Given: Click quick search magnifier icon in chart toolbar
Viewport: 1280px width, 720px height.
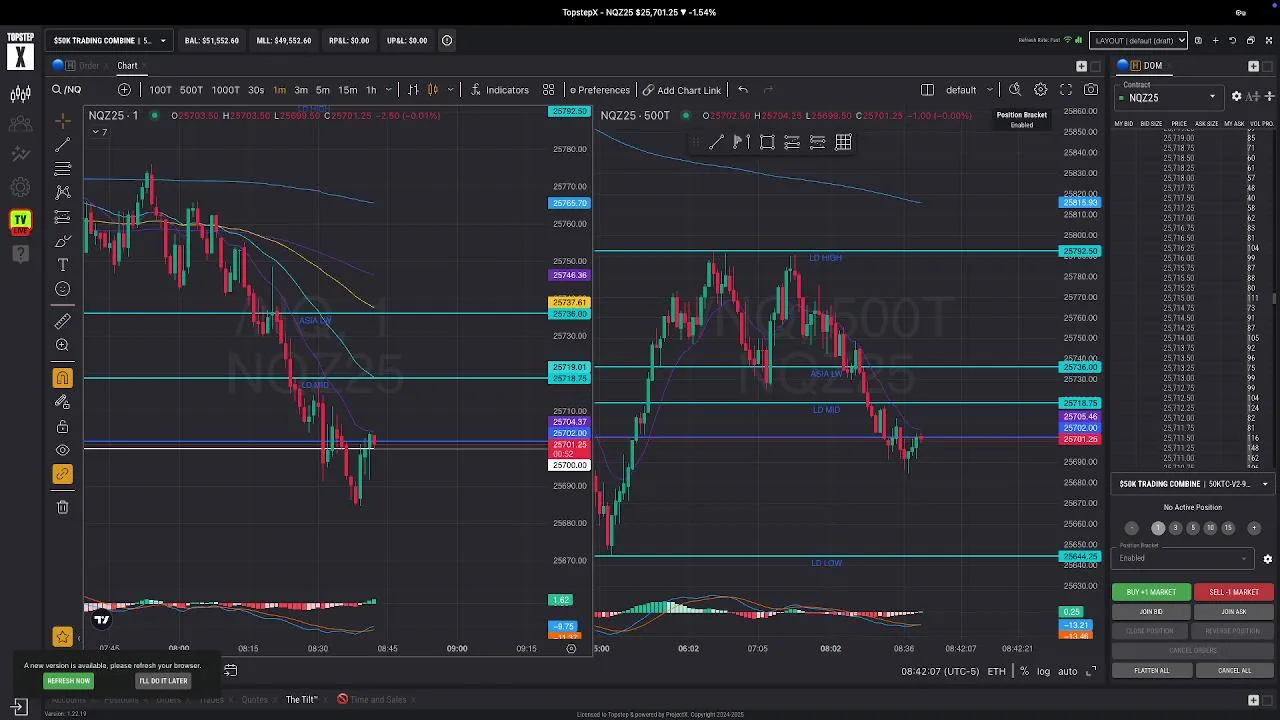Looking at the screenshot, I should click(1015, 90).
